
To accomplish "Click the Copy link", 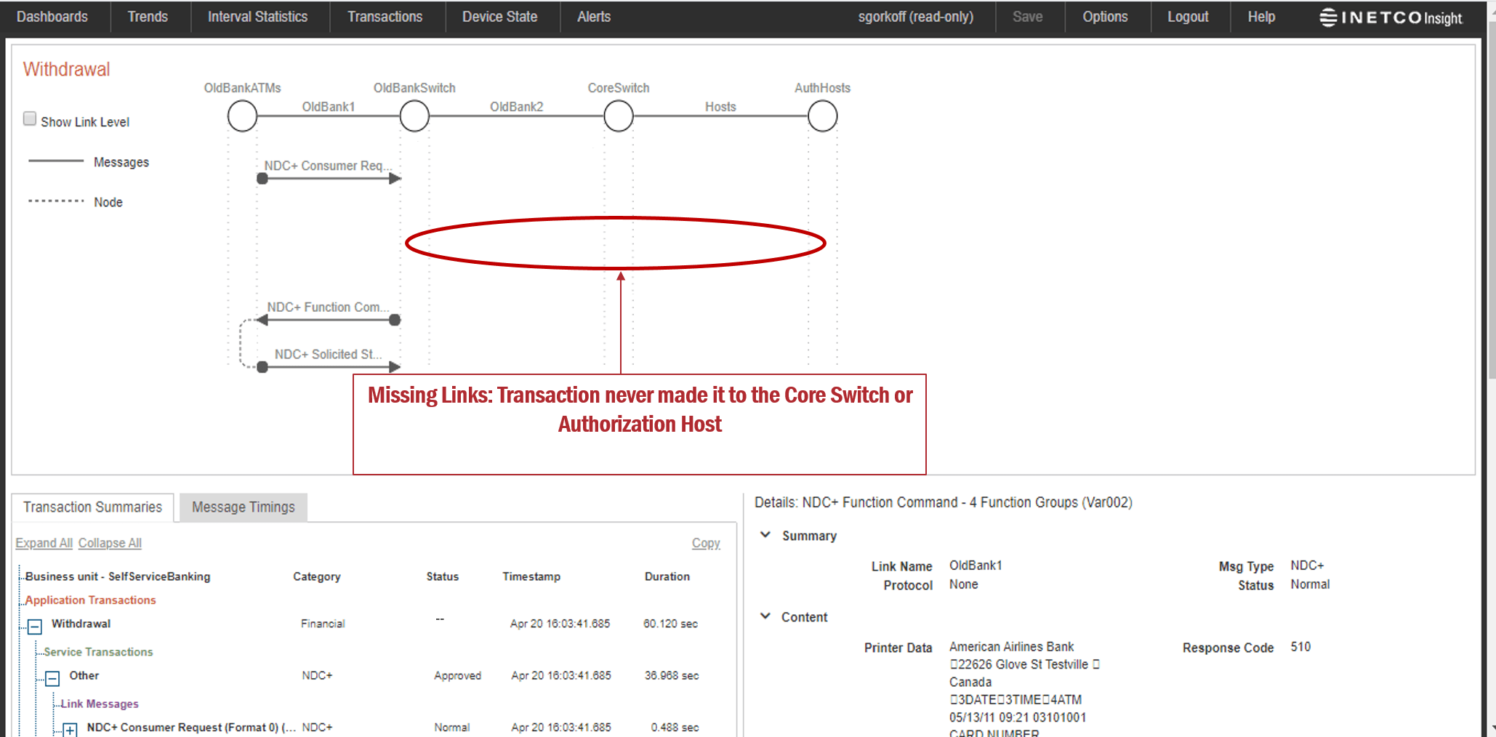I will click(x=705, y=543).
